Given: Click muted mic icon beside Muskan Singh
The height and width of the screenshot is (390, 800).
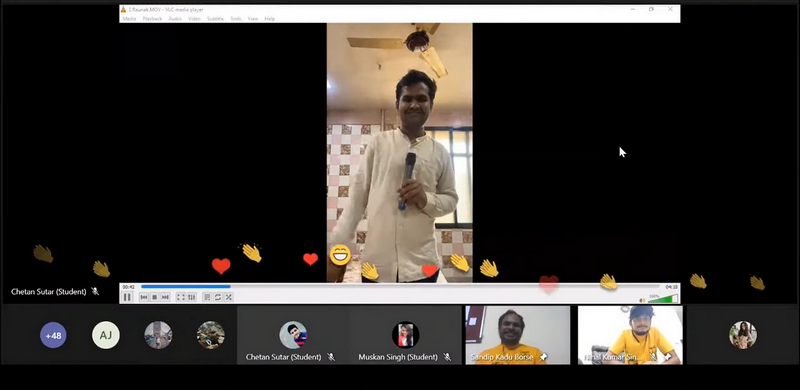Looking at the screenshot, I should click(447, 357).
